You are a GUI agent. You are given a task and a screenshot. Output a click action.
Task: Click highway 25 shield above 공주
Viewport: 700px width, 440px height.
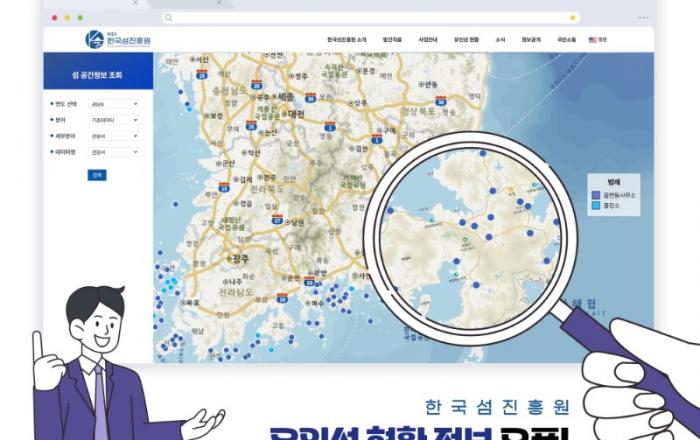256,84
